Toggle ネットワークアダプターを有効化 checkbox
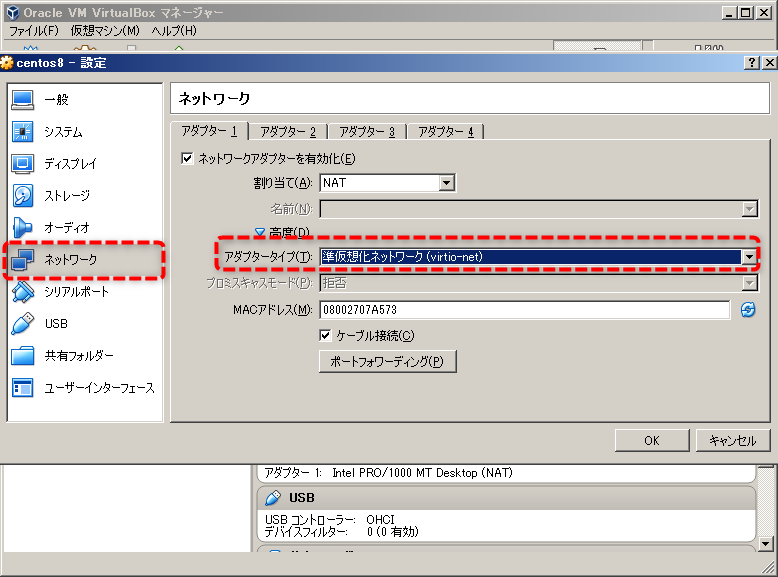Image resolution: width=778 pixels, height=577 pixels. click(x=187, y=159)
